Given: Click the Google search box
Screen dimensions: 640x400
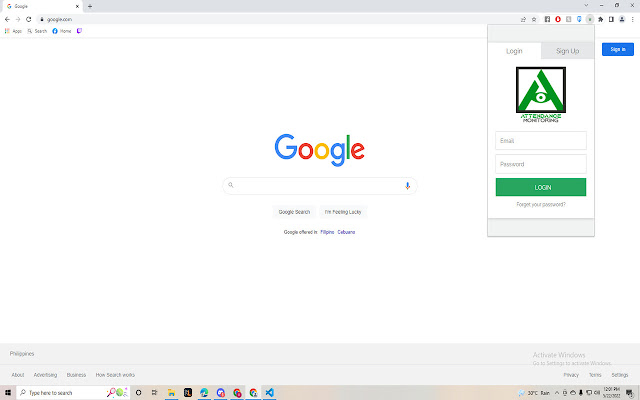Looking at the screenshot, I should pyautogui.click(x=320, y=186).
